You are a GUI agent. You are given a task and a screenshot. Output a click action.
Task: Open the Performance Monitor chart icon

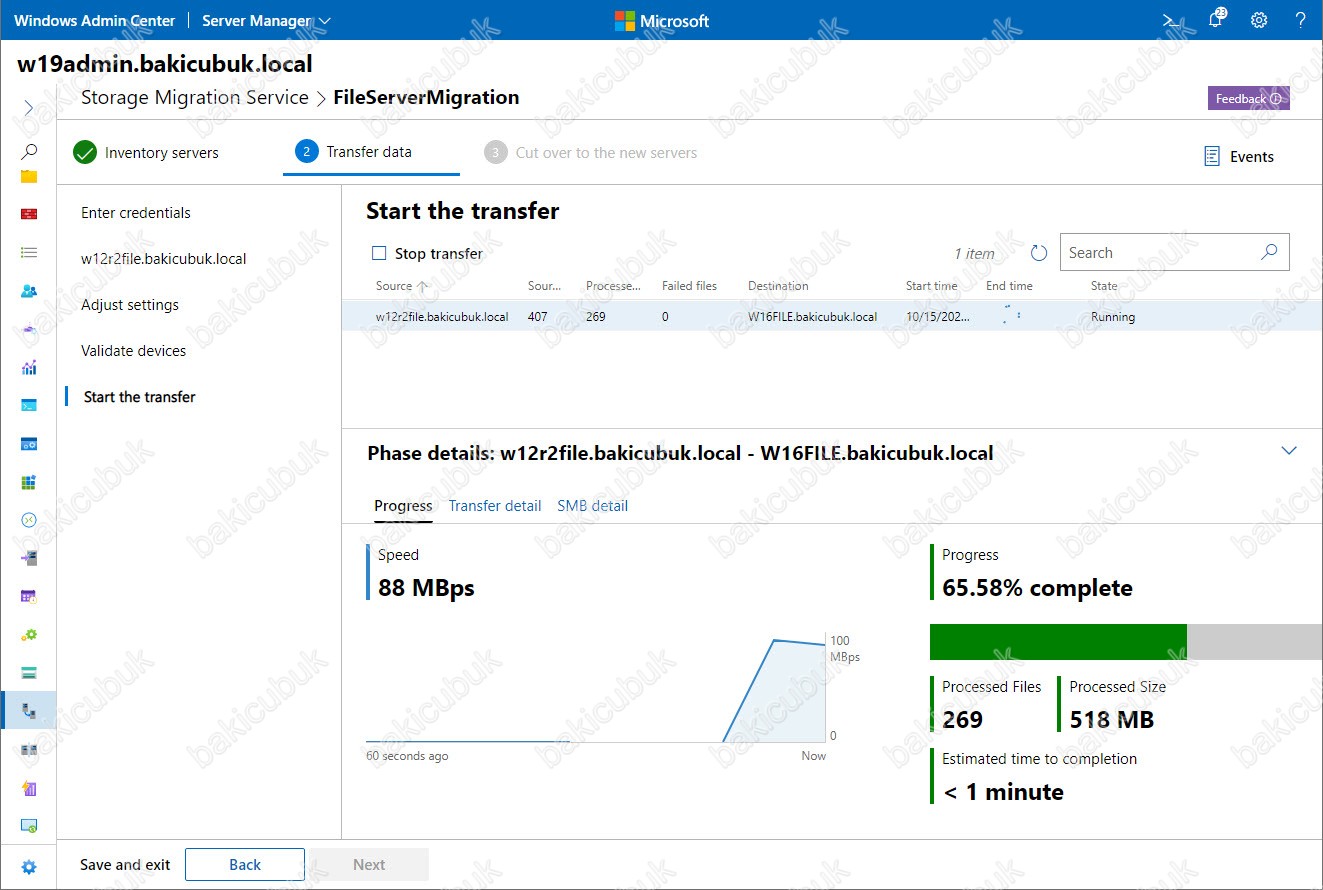(x=29, y=367)
